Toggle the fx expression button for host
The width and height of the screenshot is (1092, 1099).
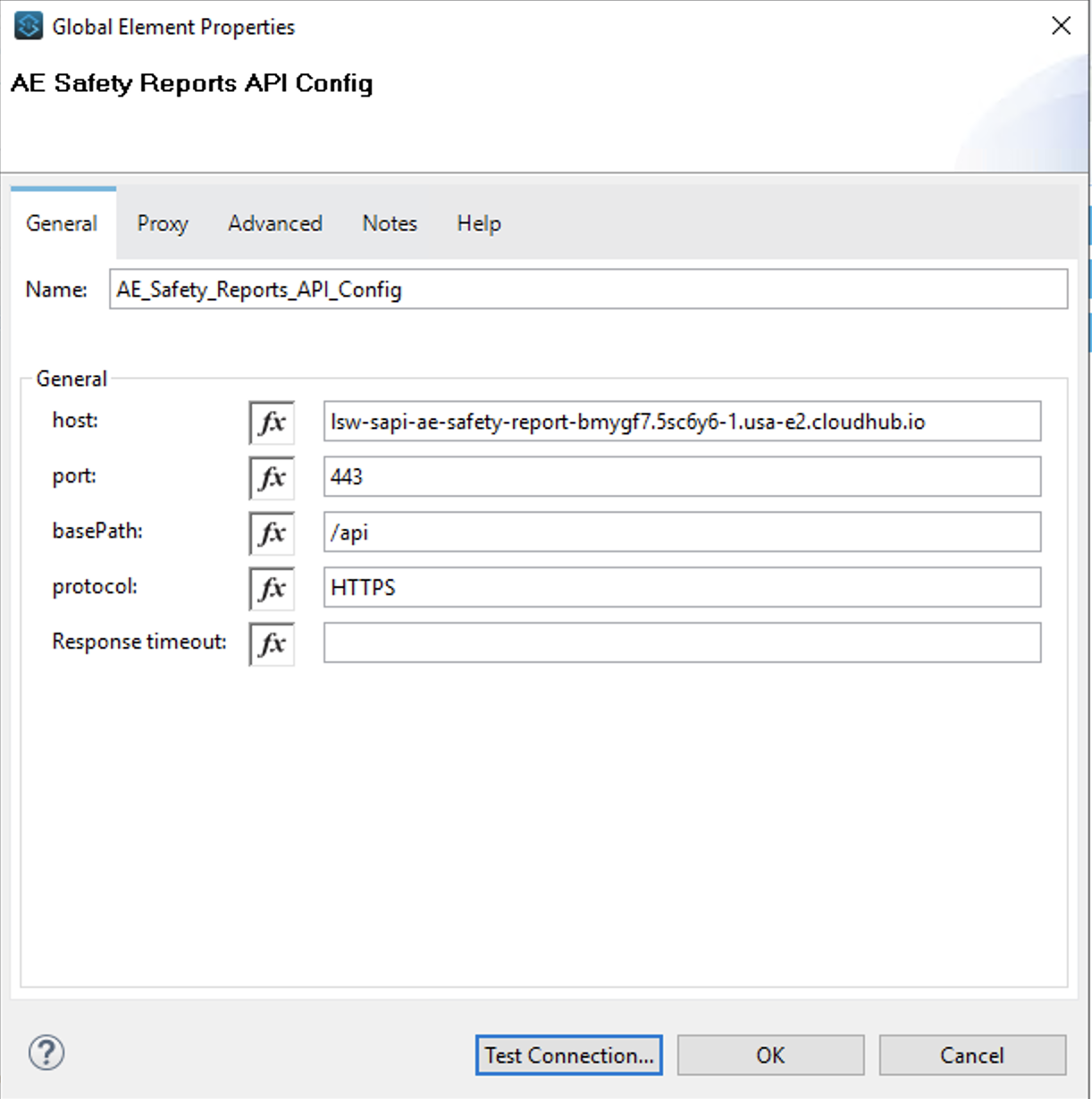pos(272,423)
